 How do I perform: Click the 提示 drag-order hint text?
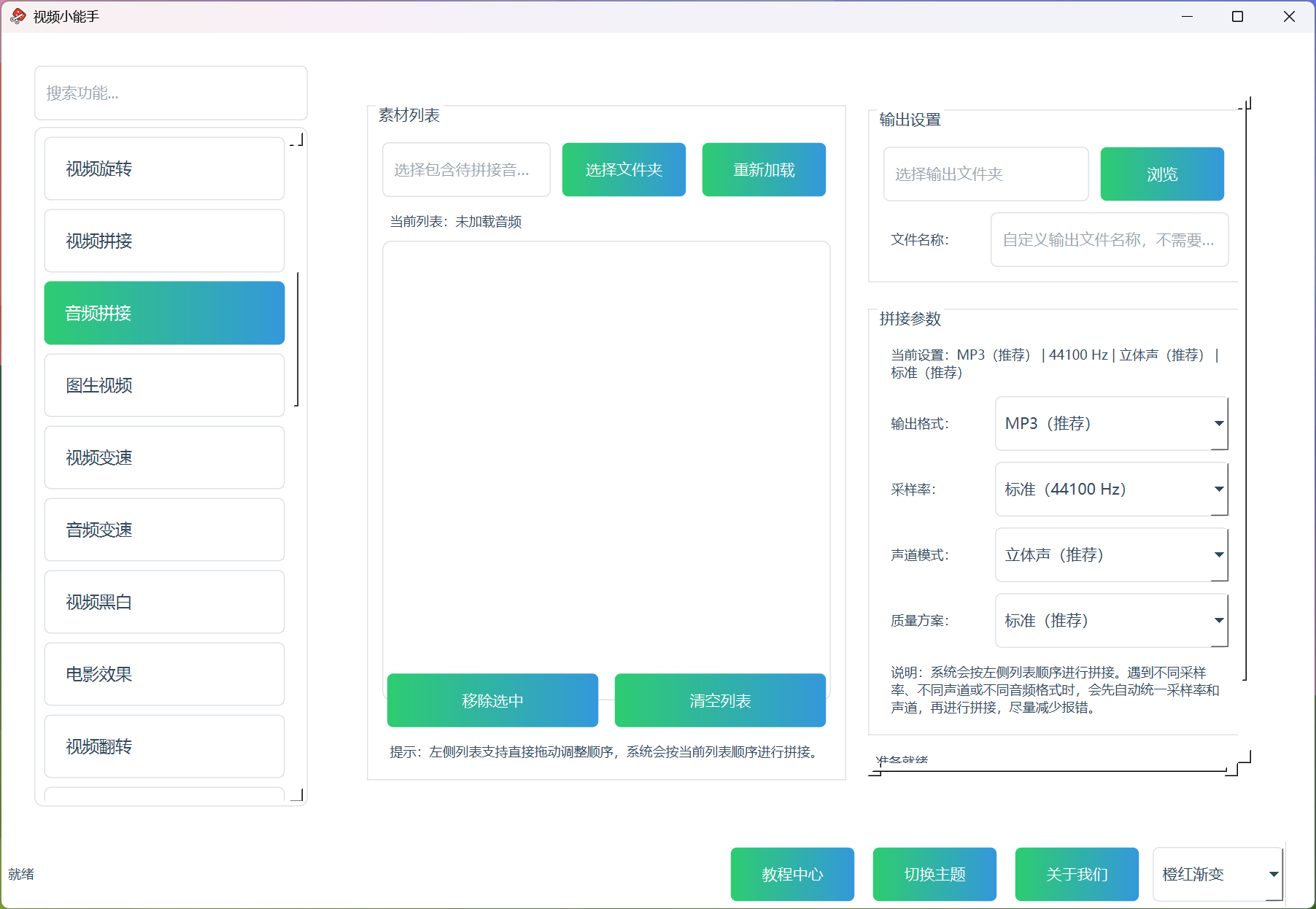point(605,752)
